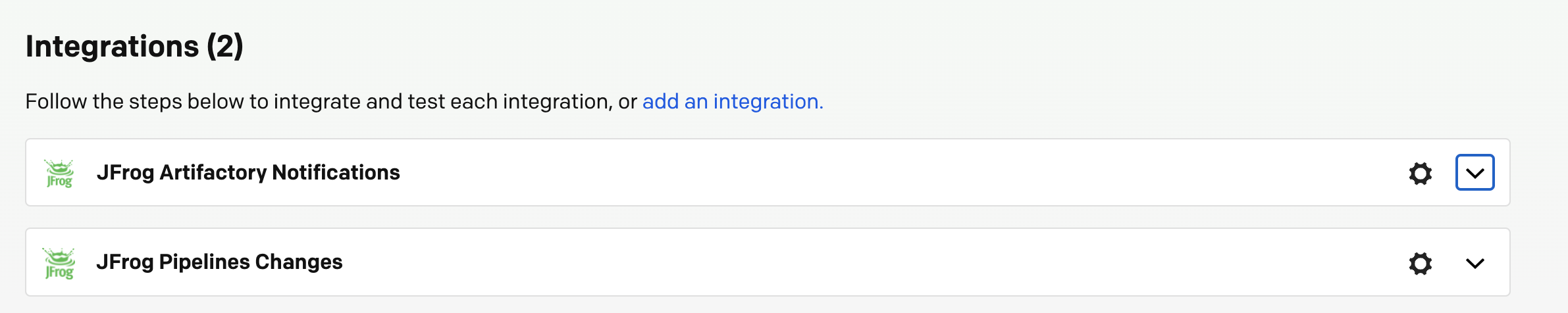Select the JFrog Artifactory Notifications title
The height and width of the screenshot is (313, 1568).
(248, 172)
